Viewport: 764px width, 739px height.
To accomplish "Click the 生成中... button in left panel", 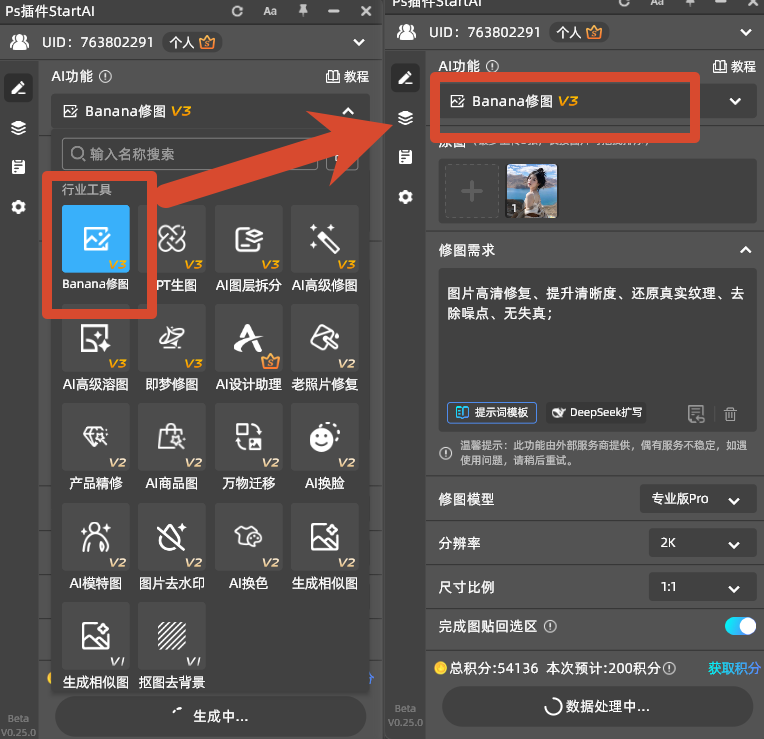I will [x=210, y=716].
